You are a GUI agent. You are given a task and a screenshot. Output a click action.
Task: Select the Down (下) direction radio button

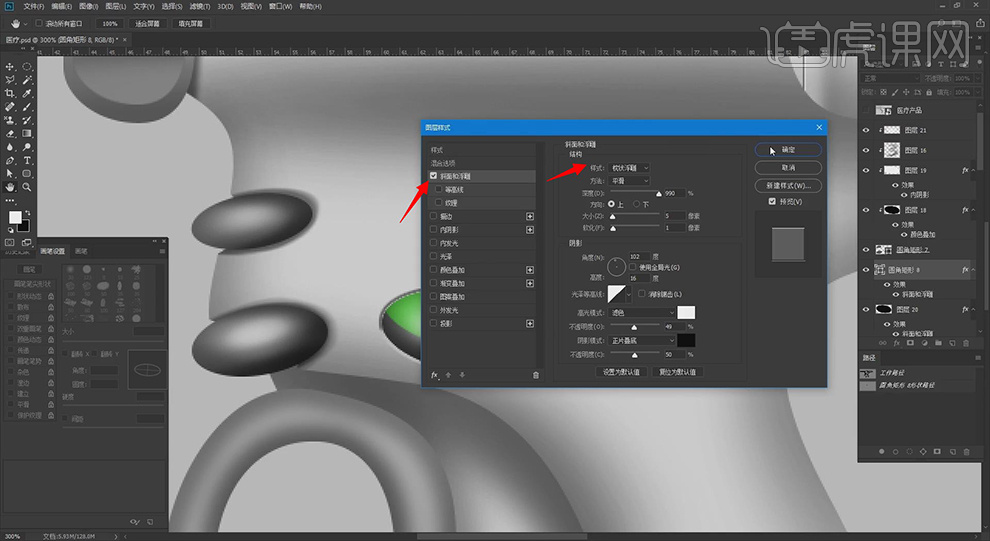(x=636, y=205)
